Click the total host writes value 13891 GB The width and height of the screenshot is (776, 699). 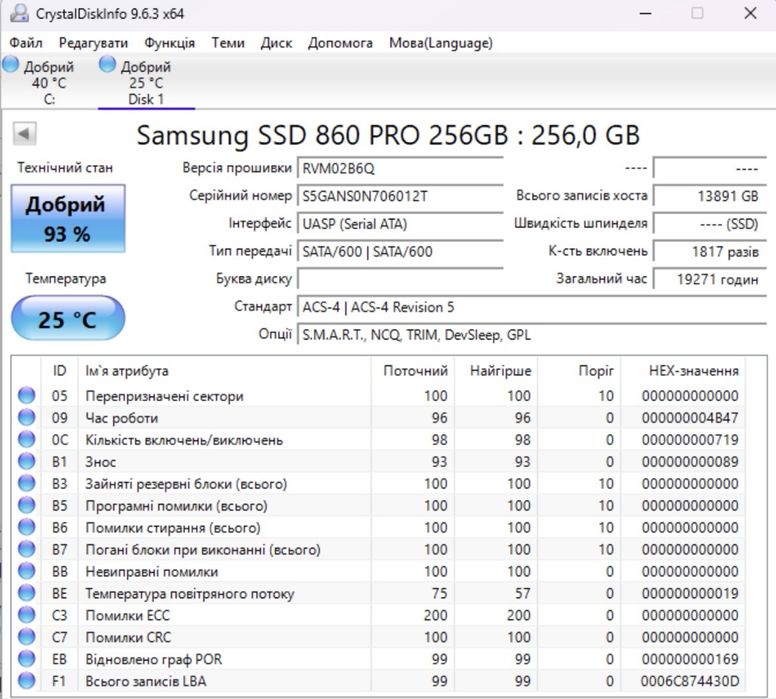[710, 196]
